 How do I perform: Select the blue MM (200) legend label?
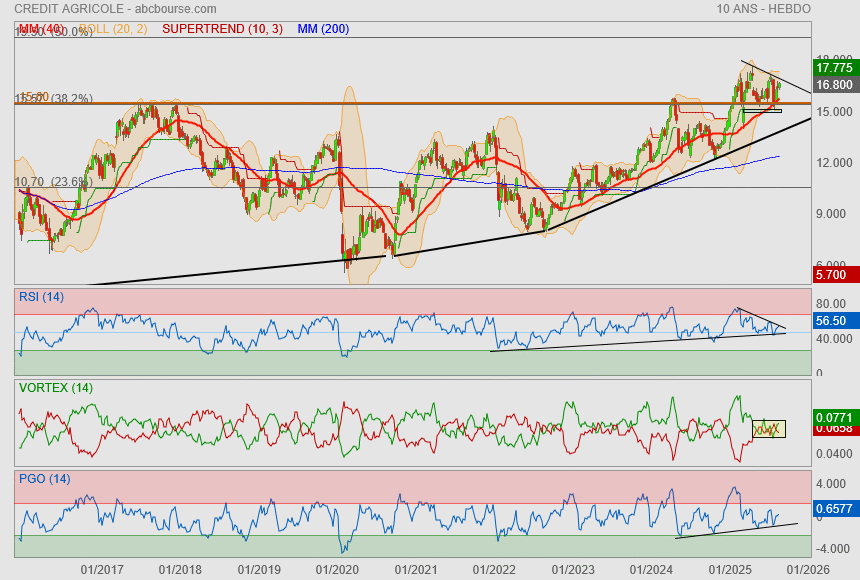click(x=323, y=29)
